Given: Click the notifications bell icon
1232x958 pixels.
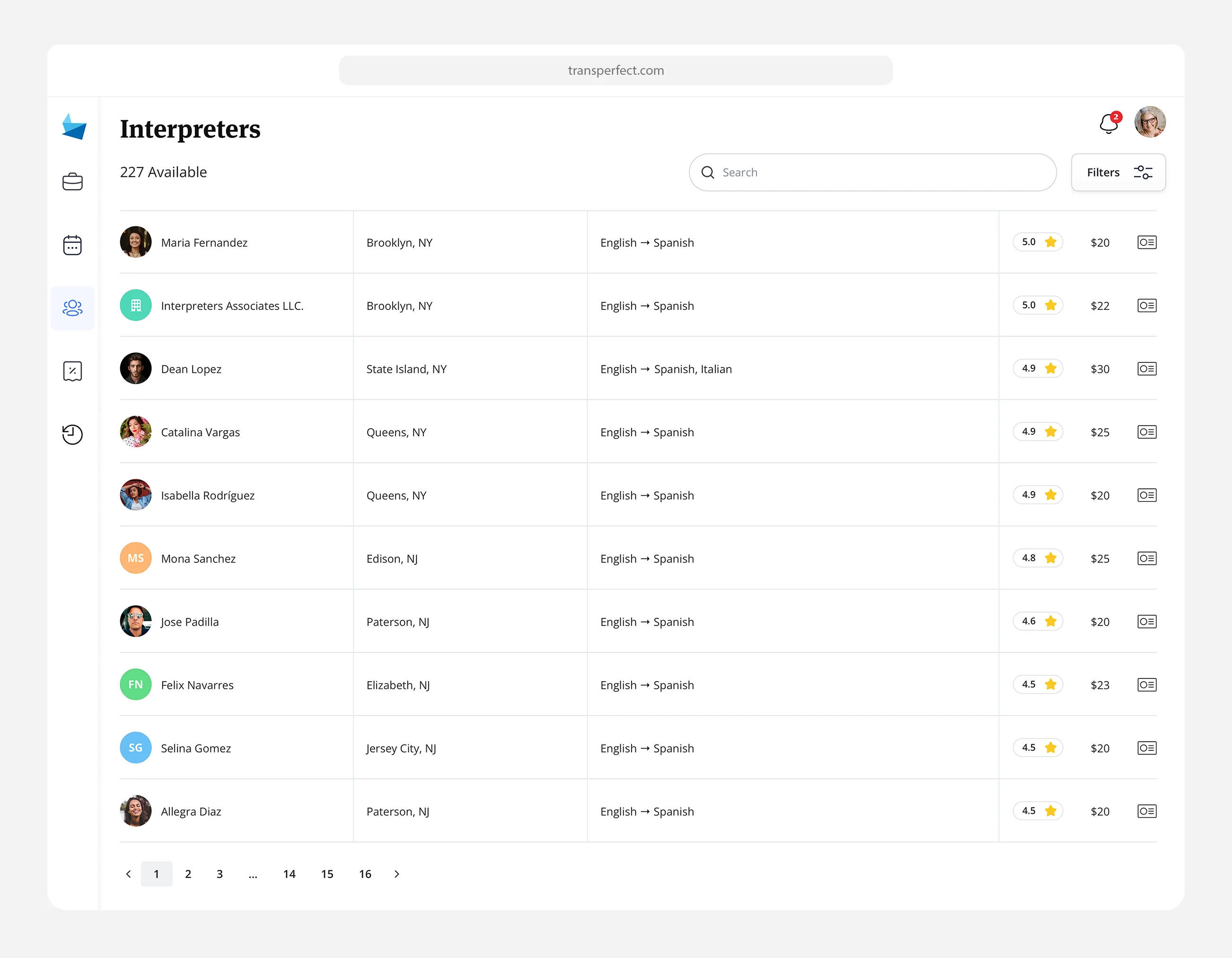Looking at the screenshot, I should pos(1109,123).
